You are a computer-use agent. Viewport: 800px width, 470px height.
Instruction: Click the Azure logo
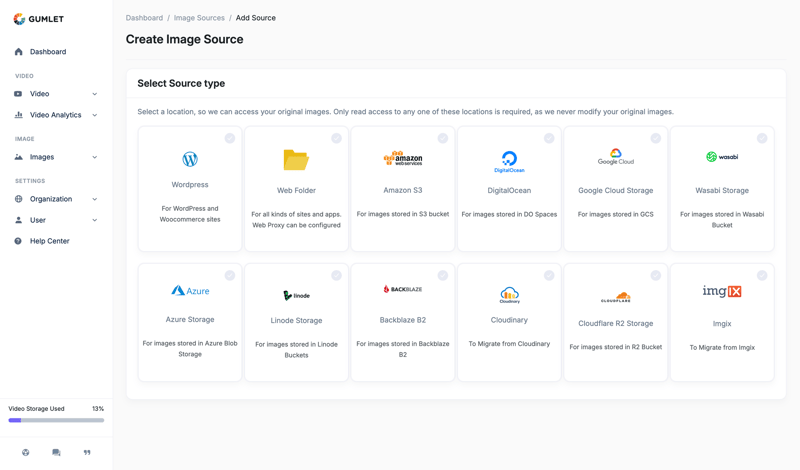pyautogui.click(x=190, y=291)
